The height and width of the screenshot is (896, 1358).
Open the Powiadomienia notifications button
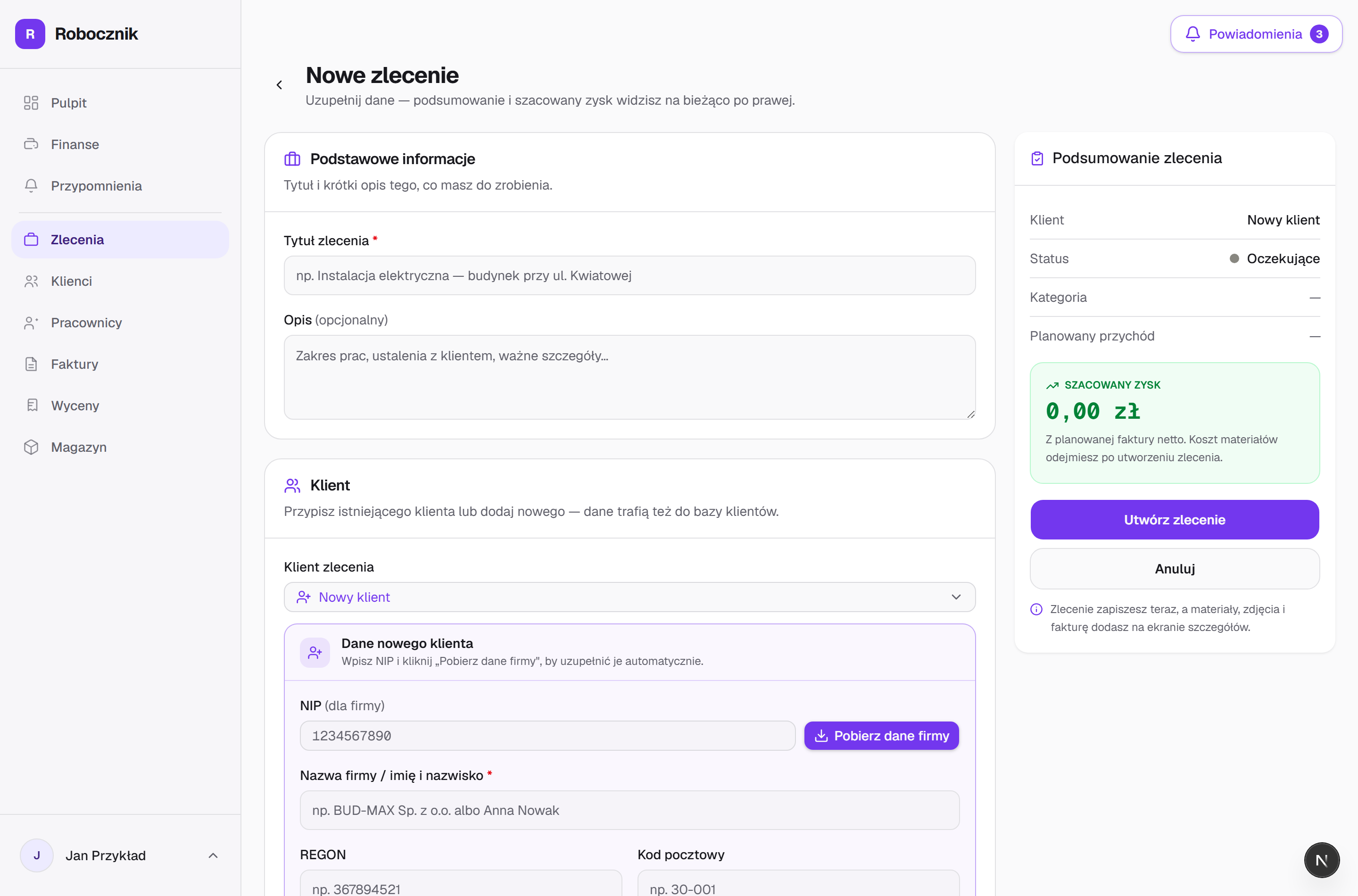click(1256, 33)
